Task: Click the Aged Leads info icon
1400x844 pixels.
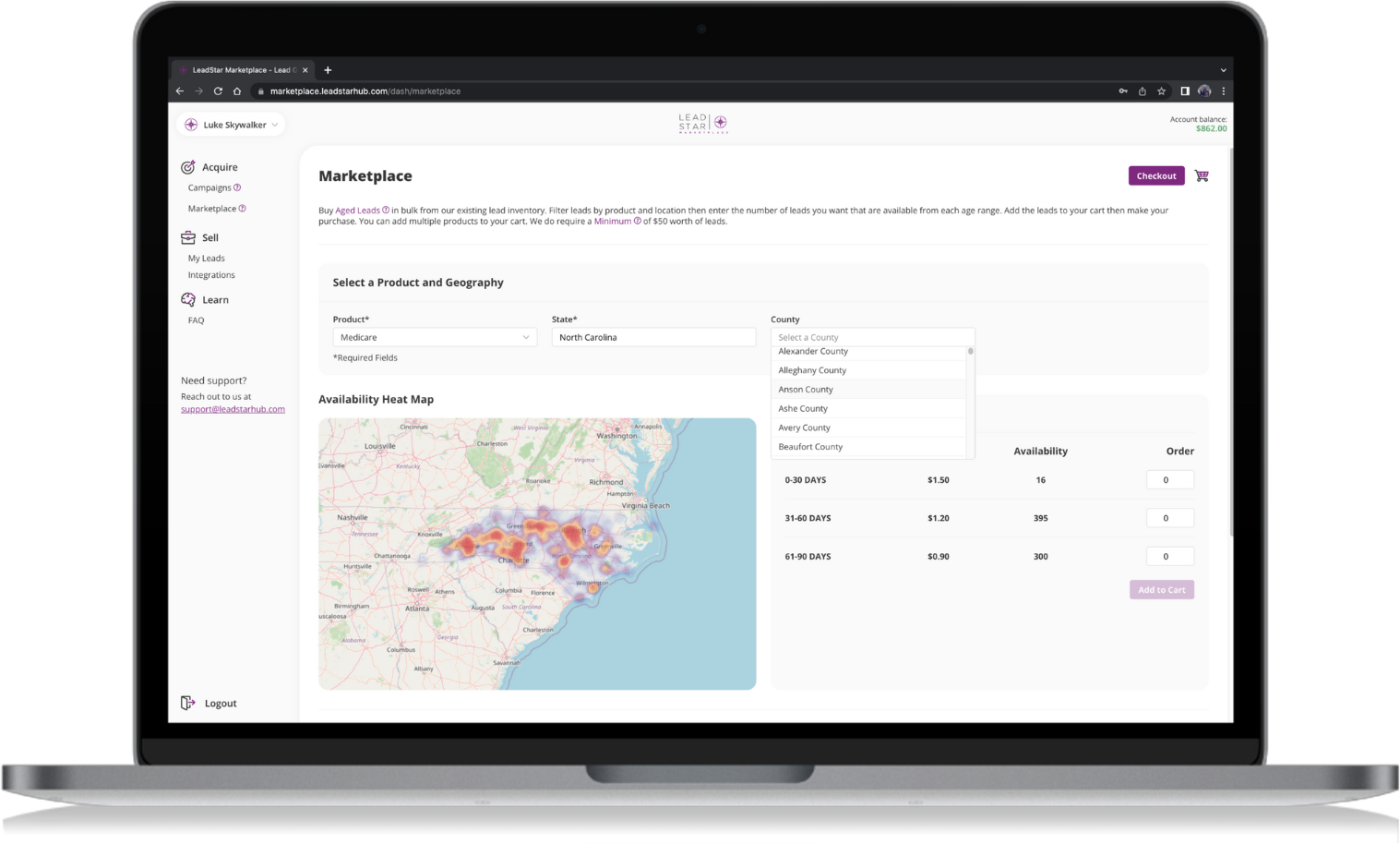Action: [x=386, y=211]
